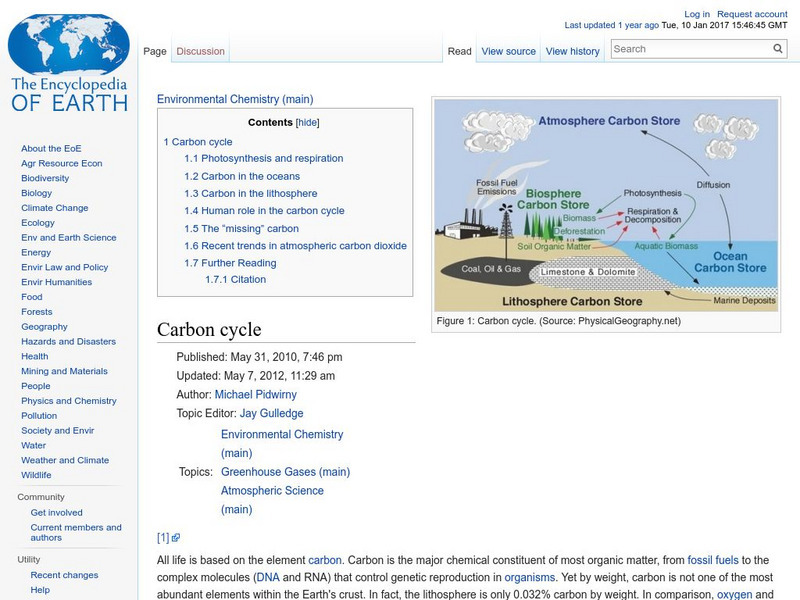
Task: Open About the EoE in sidebar
Action: (x=51, y=148)
